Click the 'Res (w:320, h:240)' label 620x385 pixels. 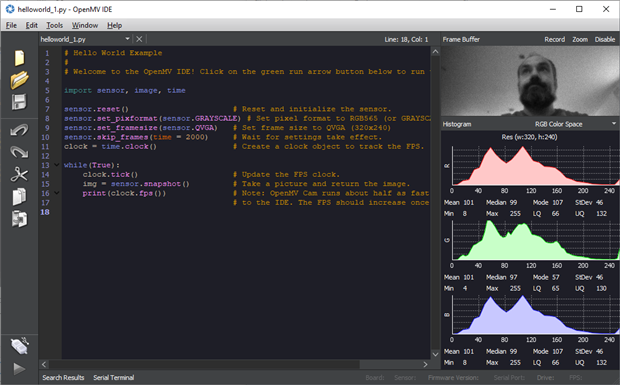pyautogui.click(x=529, y=137)
